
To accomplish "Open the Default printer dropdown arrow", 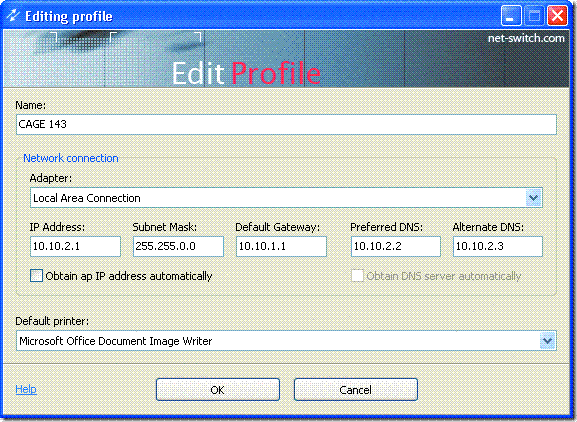I will point(547,341).
